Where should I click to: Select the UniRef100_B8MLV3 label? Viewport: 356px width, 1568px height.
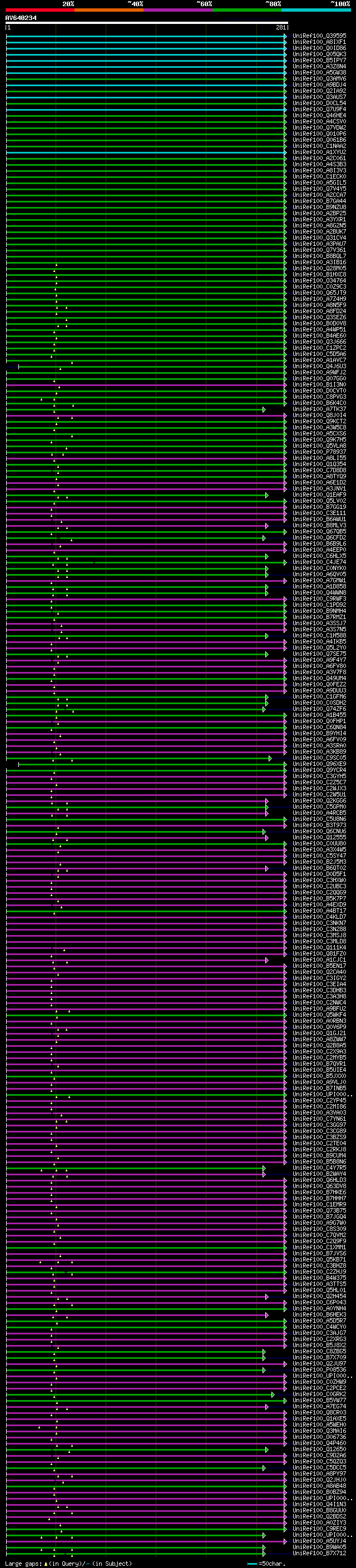(319, 525)
